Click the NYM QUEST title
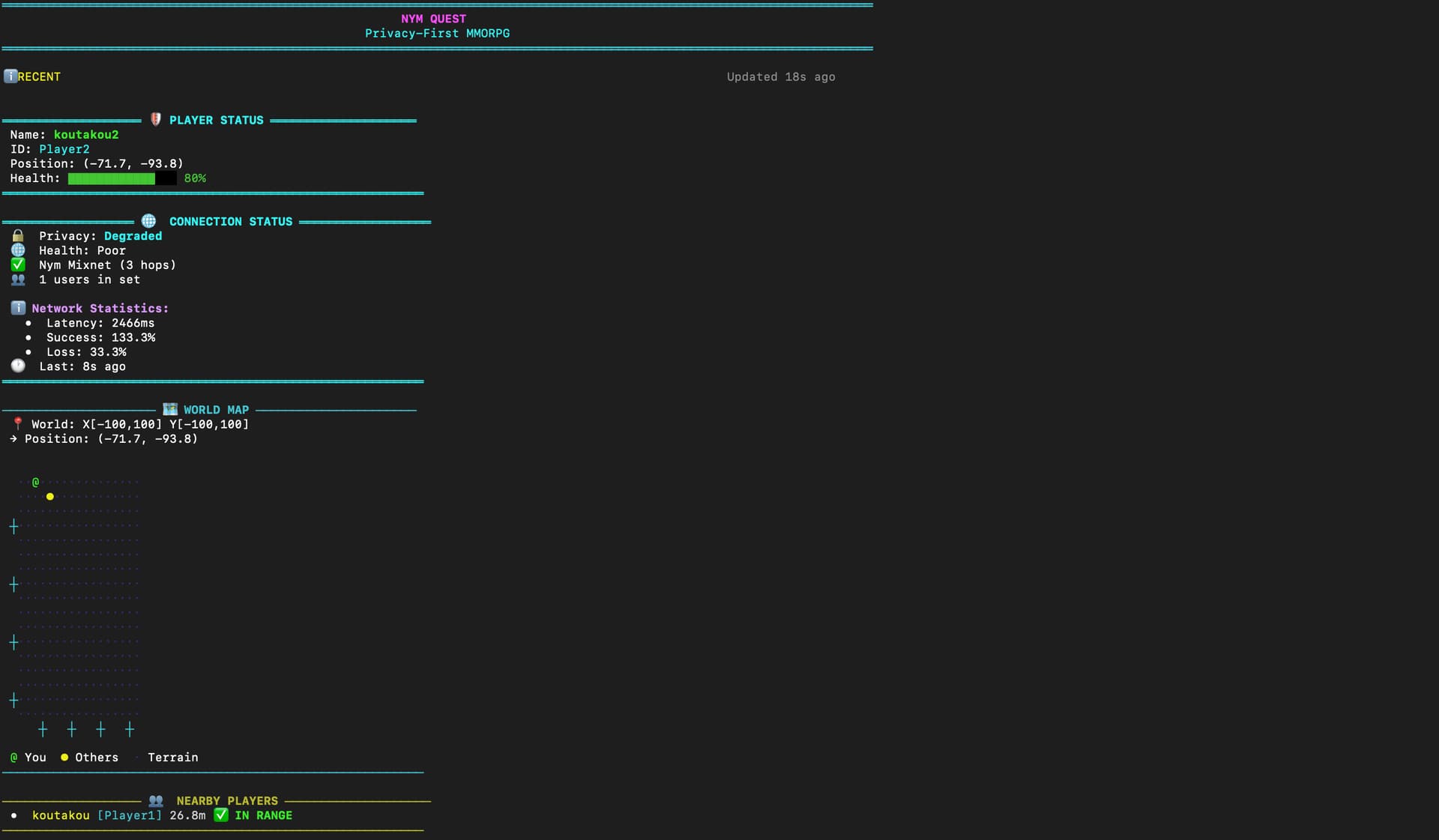Image resolution: width=1439 pixels, height=840 pixels. point(433,19)
